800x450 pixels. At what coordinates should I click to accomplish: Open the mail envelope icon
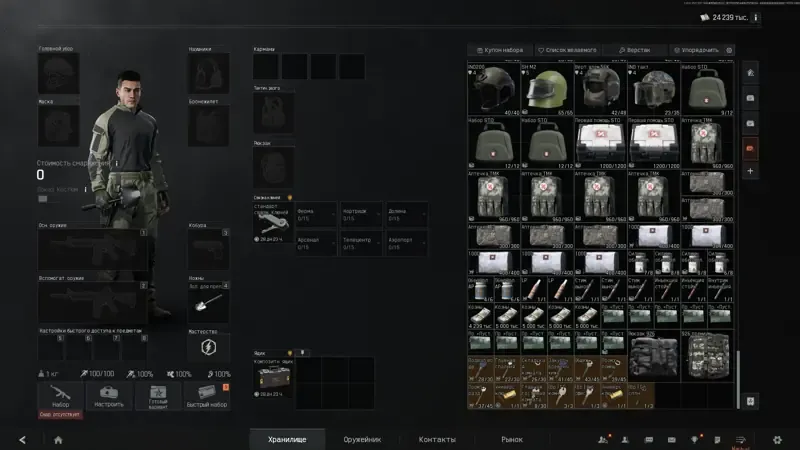[671, 440]
